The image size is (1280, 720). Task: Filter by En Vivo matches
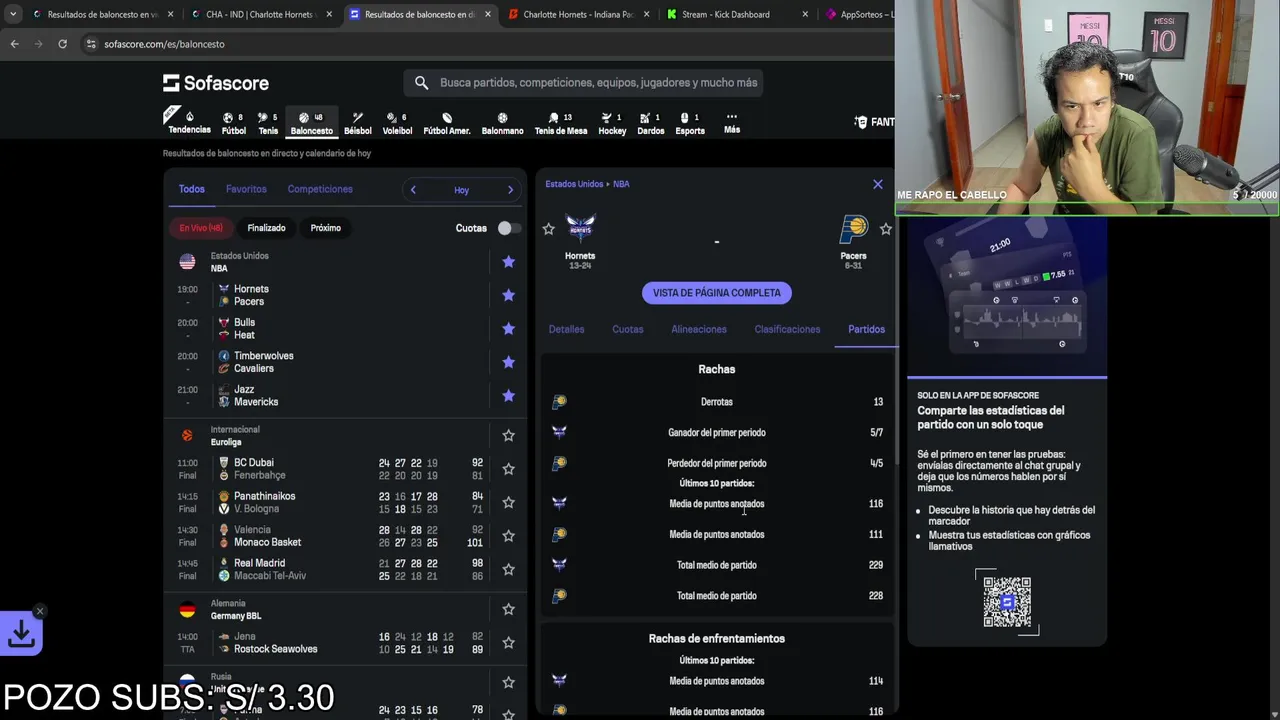tap(201, 228)
